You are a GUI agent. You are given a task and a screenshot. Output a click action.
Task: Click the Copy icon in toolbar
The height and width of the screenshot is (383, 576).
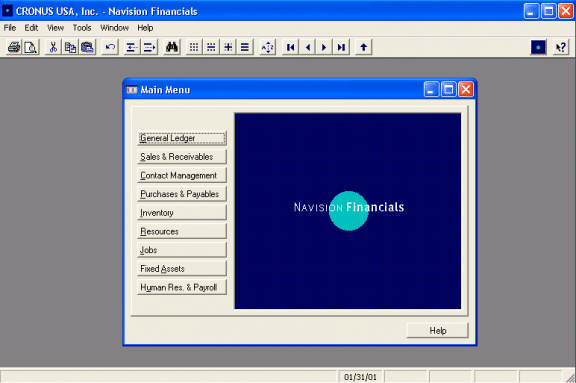point(70,47)
